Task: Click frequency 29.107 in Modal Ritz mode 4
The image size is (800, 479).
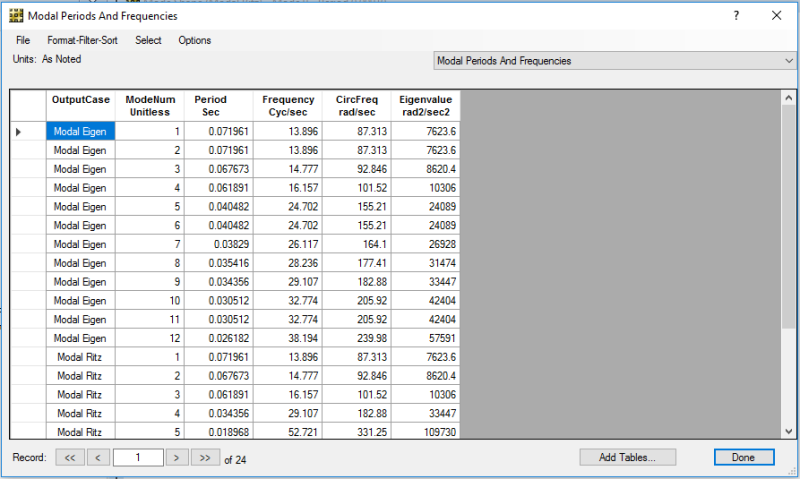Action: click(288, 413)
